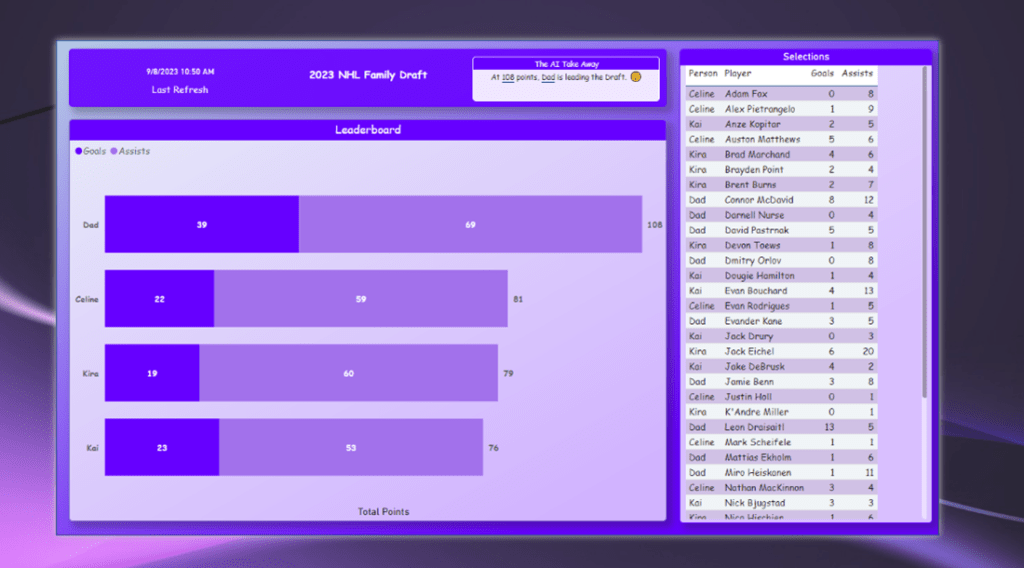Click the Miro Heiskanen row
Viewport: 1024px width, 568px height.
point(782,473)
